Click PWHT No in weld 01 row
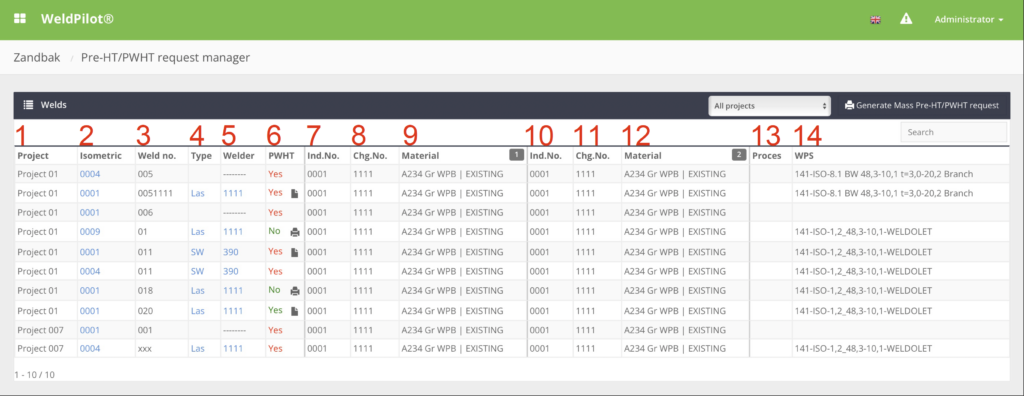 (274, 232)
